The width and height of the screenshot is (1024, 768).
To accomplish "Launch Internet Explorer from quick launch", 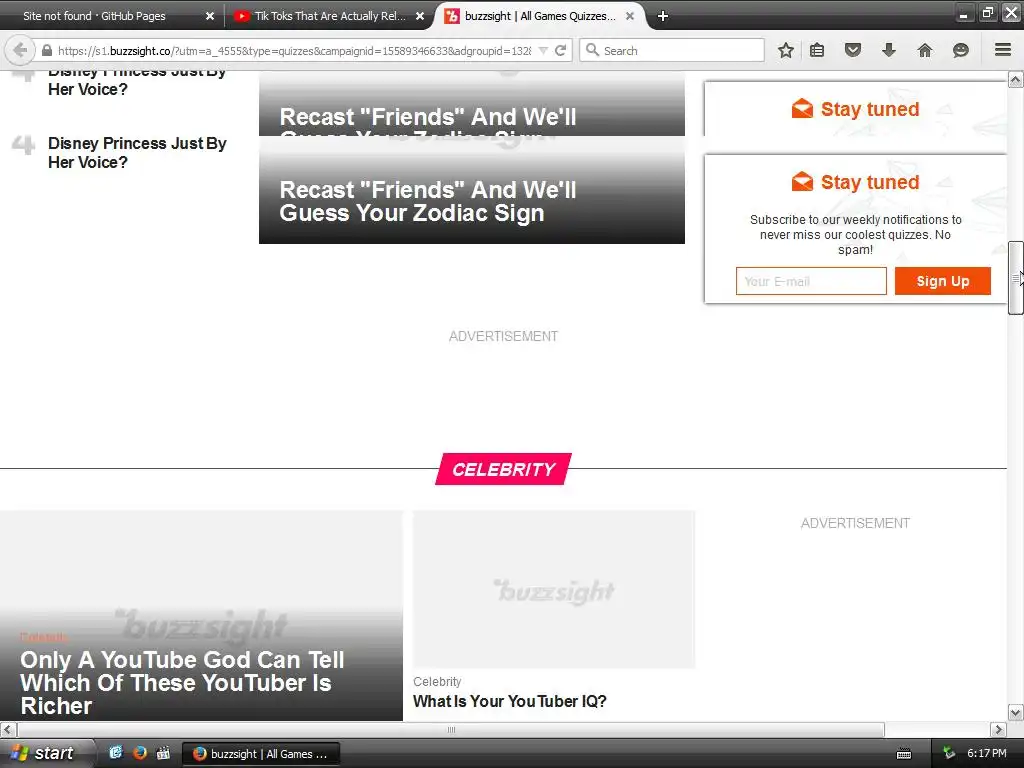I will (x=116, y=753).
